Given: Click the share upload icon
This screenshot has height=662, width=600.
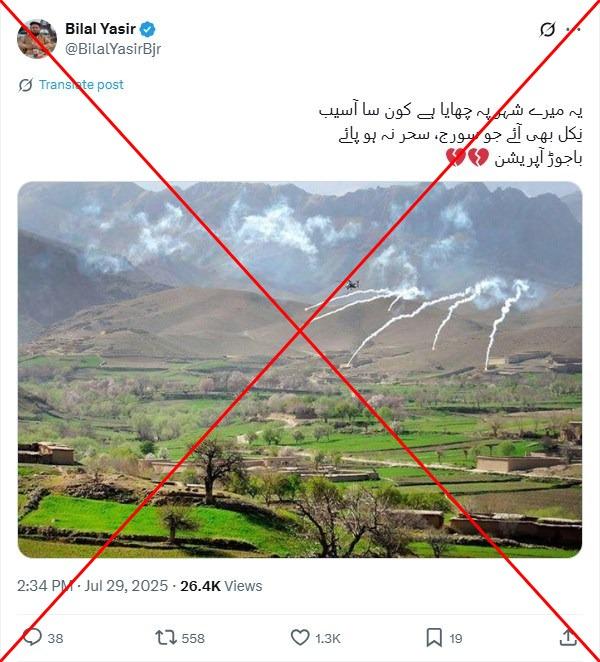Looking at the screenshot, I should 568,638.
